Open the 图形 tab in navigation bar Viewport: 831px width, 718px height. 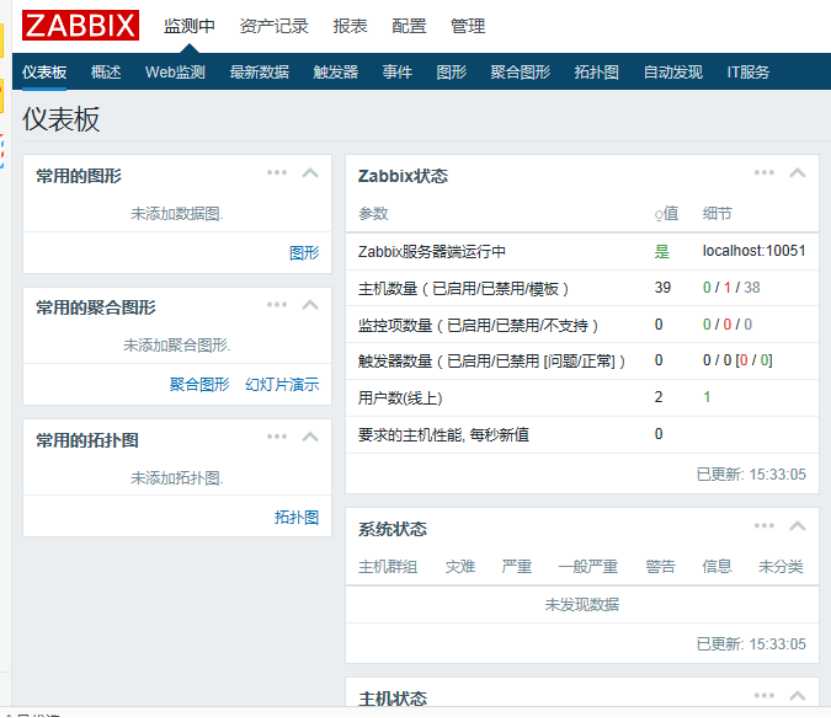point(452,72)
